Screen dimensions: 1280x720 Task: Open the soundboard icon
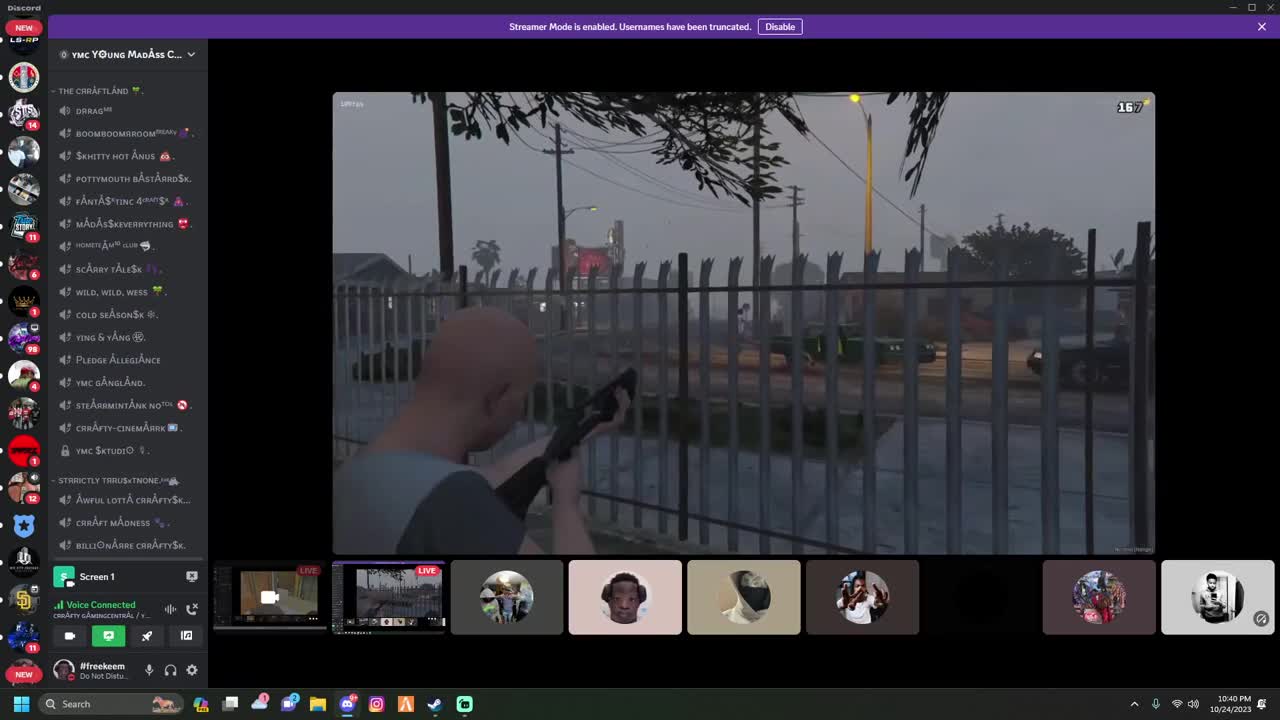[186, 635]
